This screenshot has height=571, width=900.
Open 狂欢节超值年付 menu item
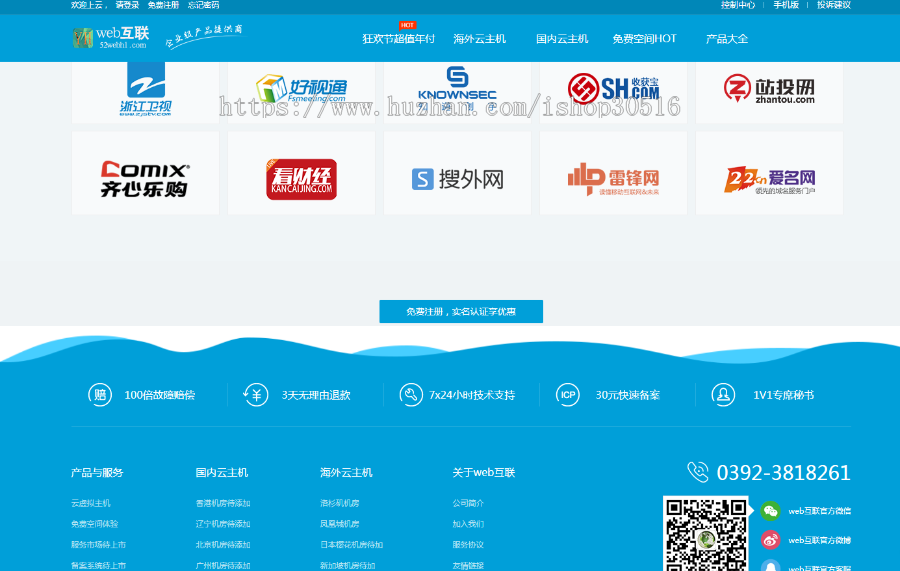click(x=398, y=39)
